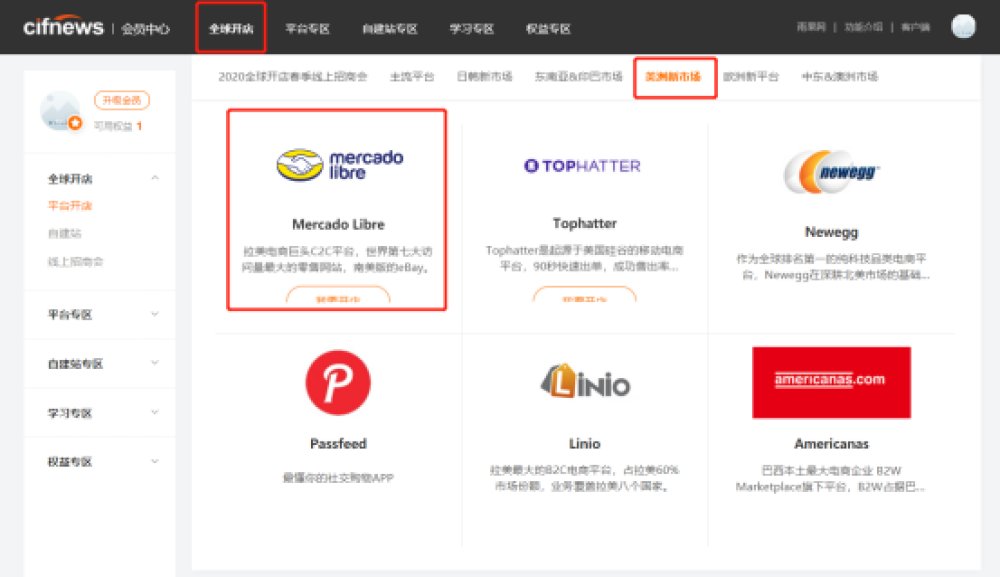Click the profile picture in the left sidebar
This screenshot has height=577, width=1000.
pos(60,111)
